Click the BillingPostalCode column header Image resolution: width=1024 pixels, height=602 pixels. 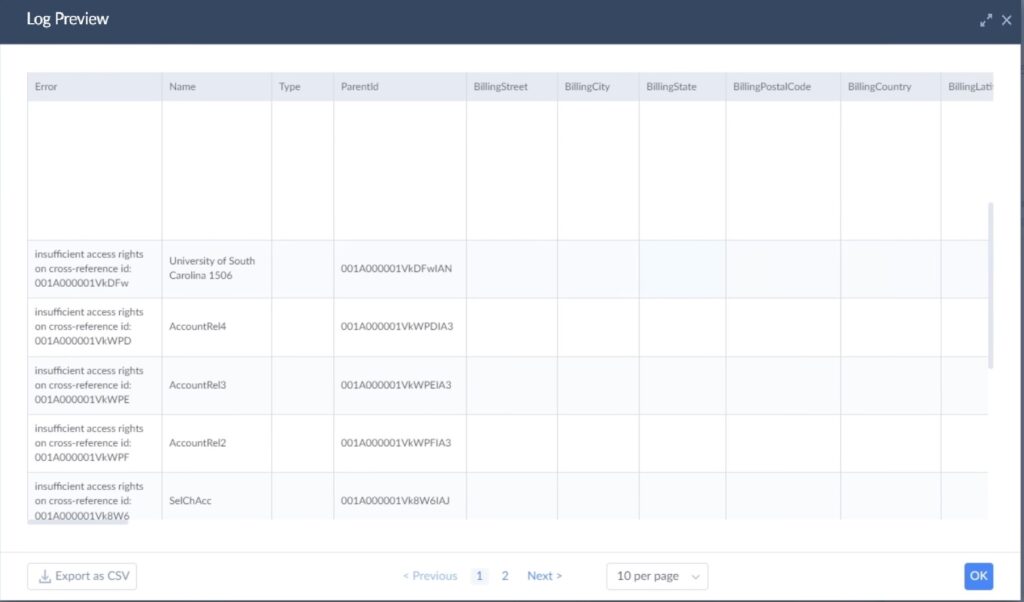(783, 87)
